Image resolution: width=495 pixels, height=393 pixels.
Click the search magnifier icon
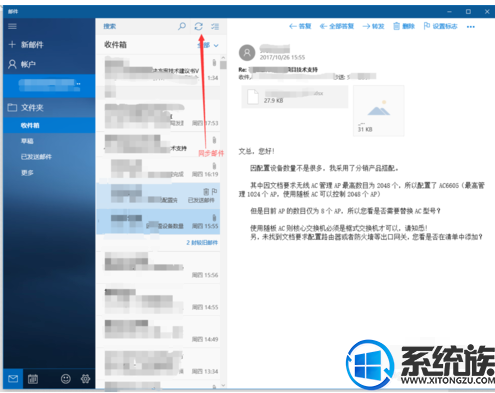coord(182,26)
